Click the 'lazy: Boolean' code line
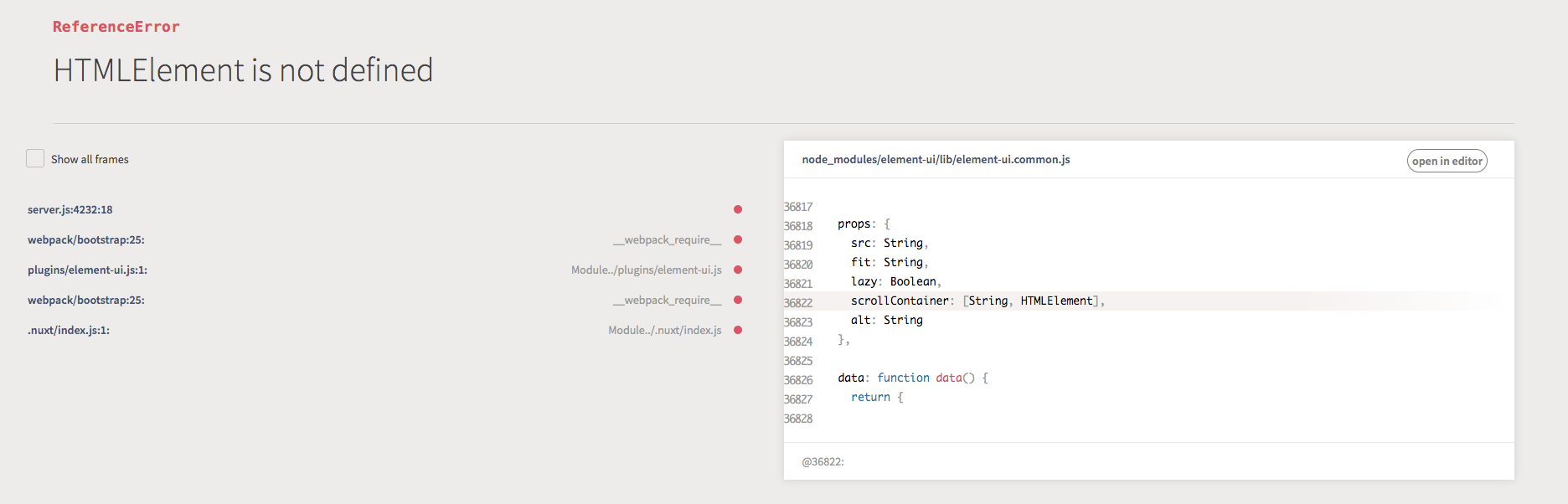Viewport: 1568px width, 504px height. pos(896,281)
